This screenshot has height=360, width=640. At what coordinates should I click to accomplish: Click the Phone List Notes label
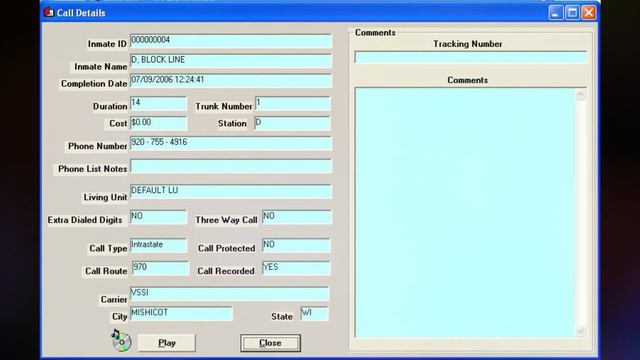coord(93,169)
